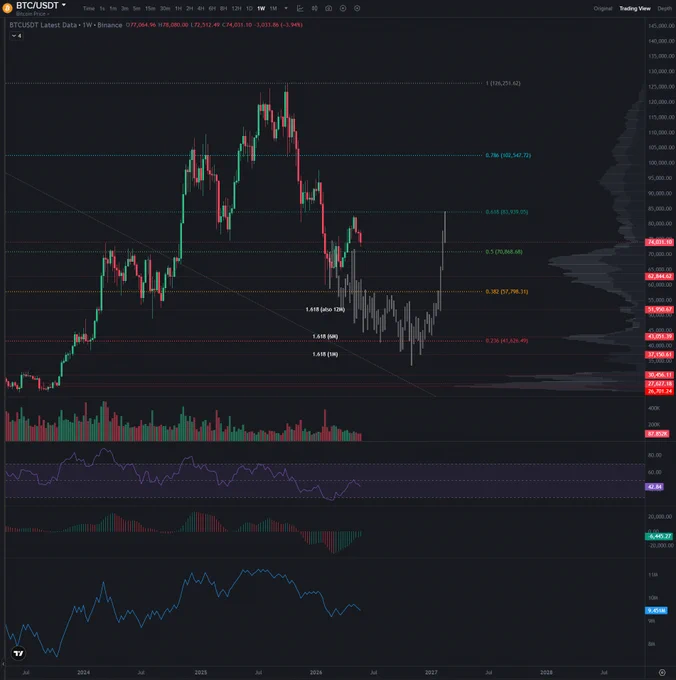Open the more timeframes dropdown arrow

click(286, 8)
